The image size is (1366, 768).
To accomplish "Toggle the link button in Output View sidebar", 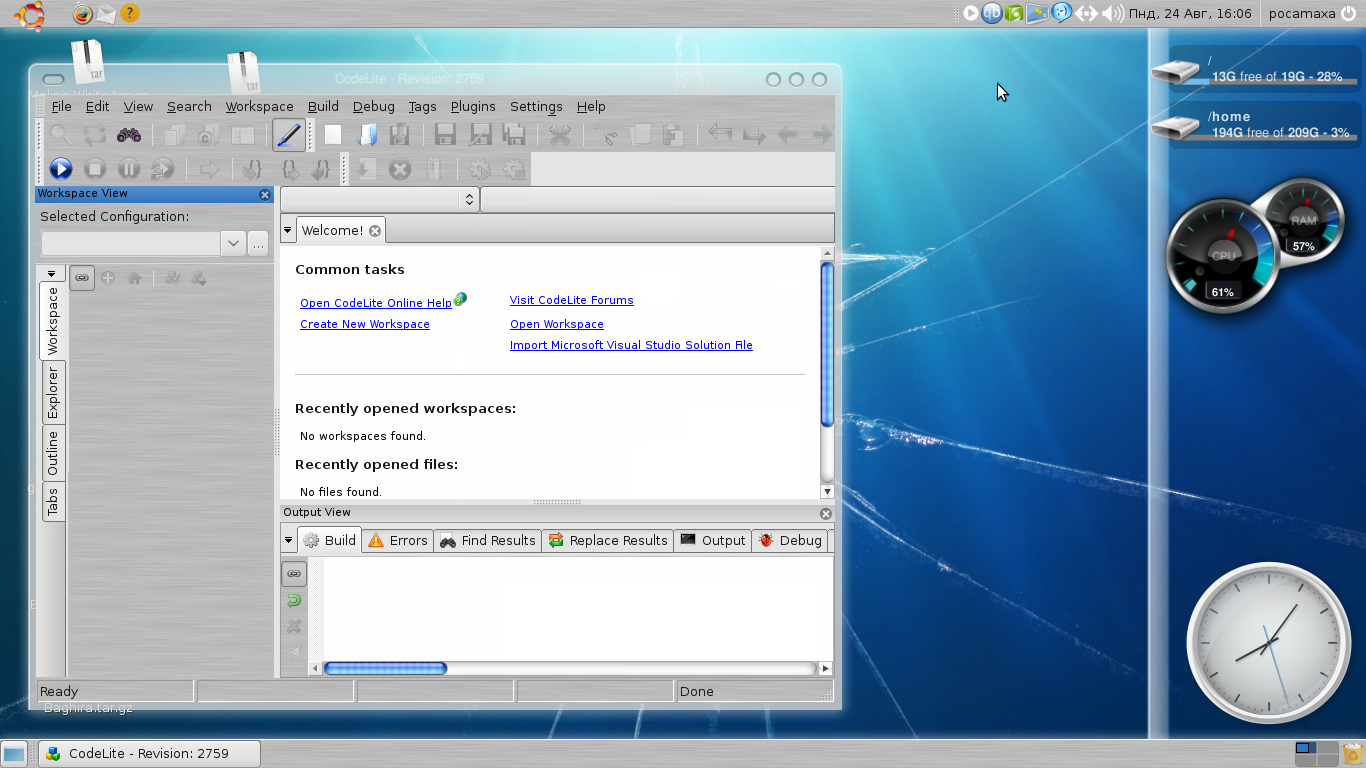I will 294,574.
